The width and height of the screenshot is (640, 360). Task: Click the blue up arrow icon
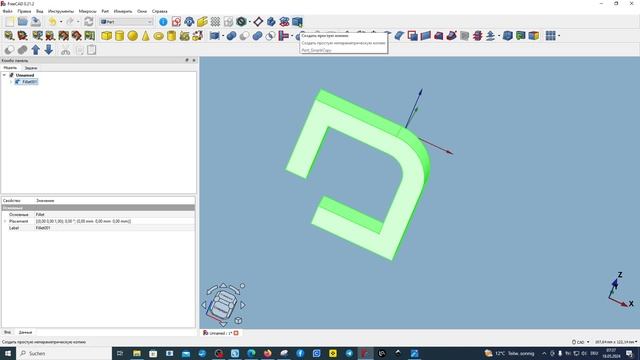(36, 50)
